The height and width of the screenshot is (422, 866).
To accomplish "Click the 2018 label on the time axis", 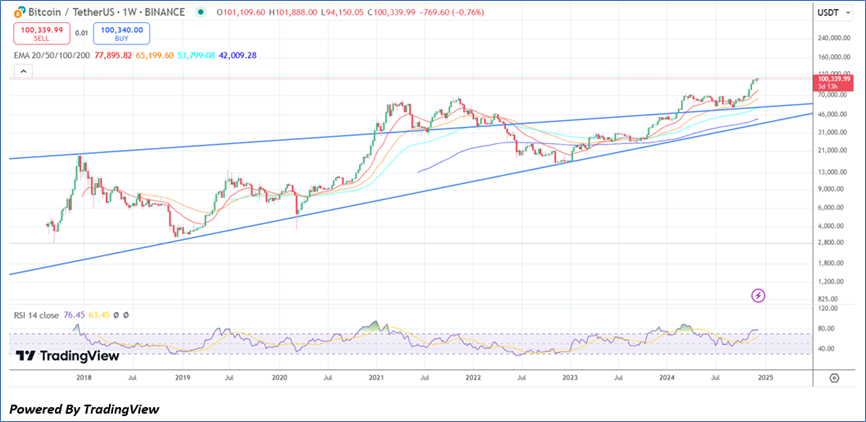I will 83,378.
